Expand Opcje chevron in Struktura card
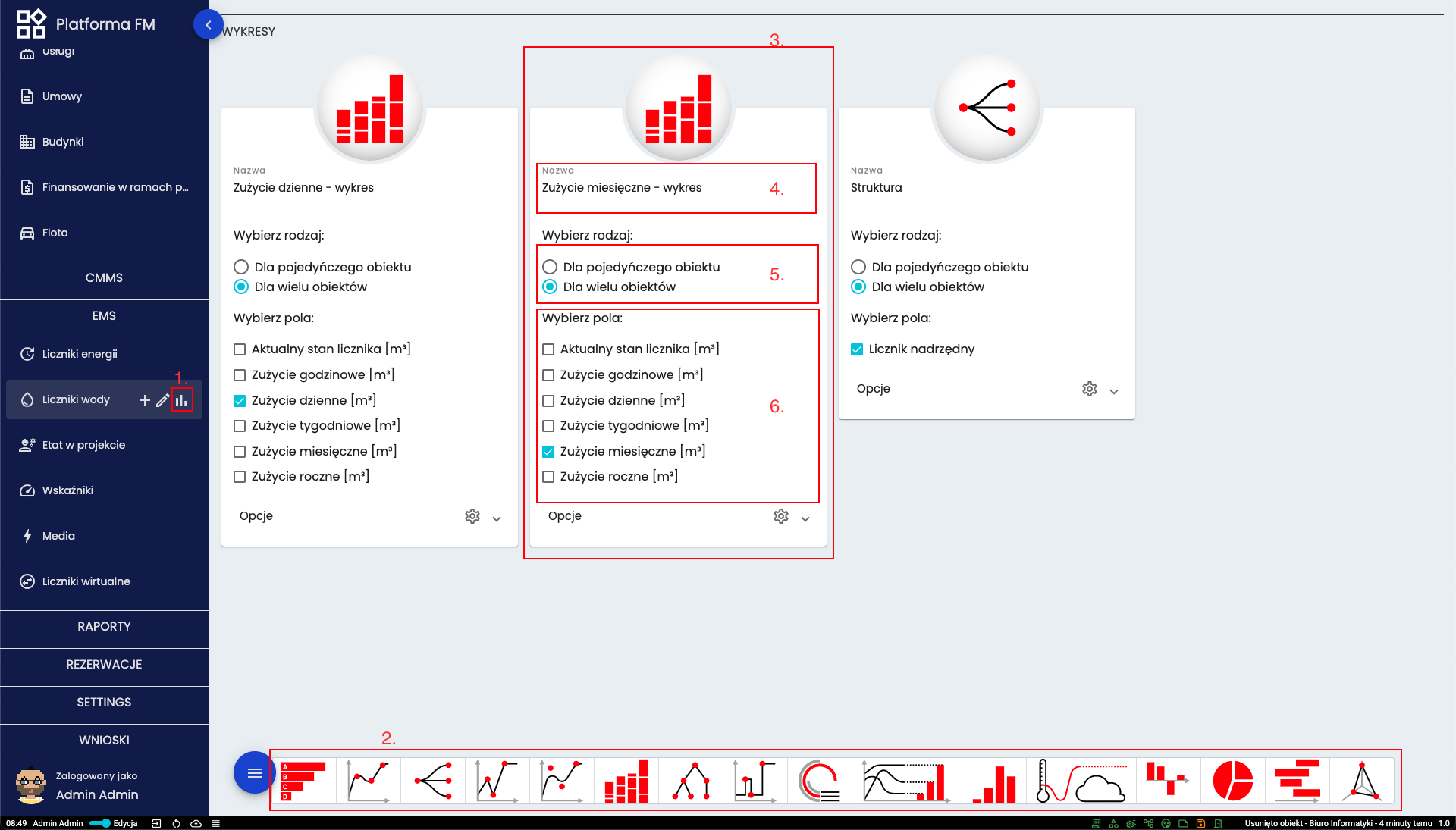1456x830 pixels. pos(1114,391)
